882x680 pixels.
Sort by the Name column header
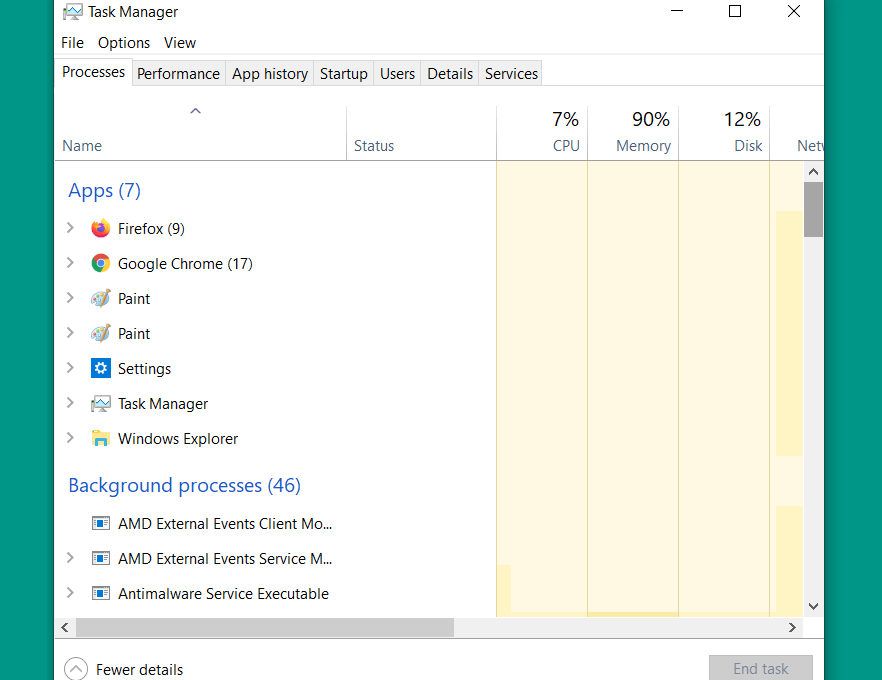point(200,133)
